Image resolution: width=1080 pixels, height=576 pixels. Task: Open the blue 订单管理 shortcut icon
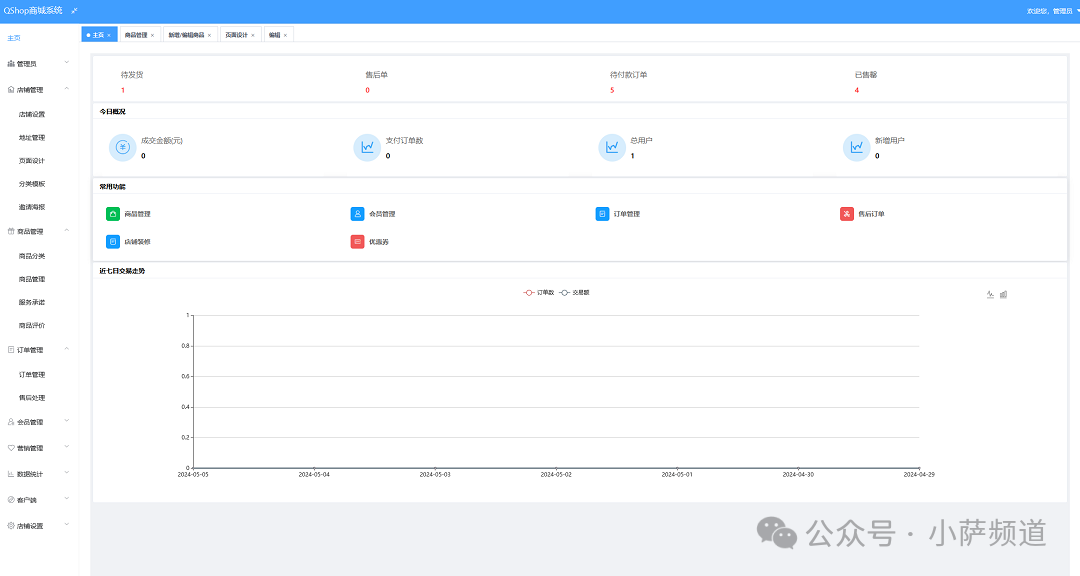coord(602,214)
